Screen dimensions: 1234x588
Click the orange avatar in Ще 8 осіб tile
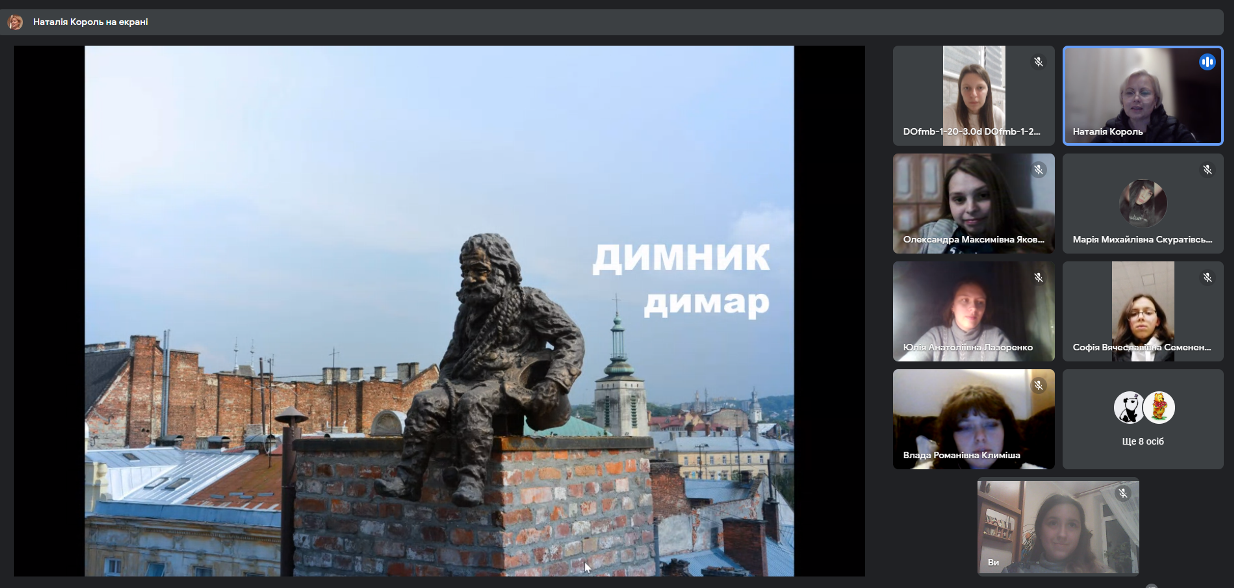(1158, 407)
